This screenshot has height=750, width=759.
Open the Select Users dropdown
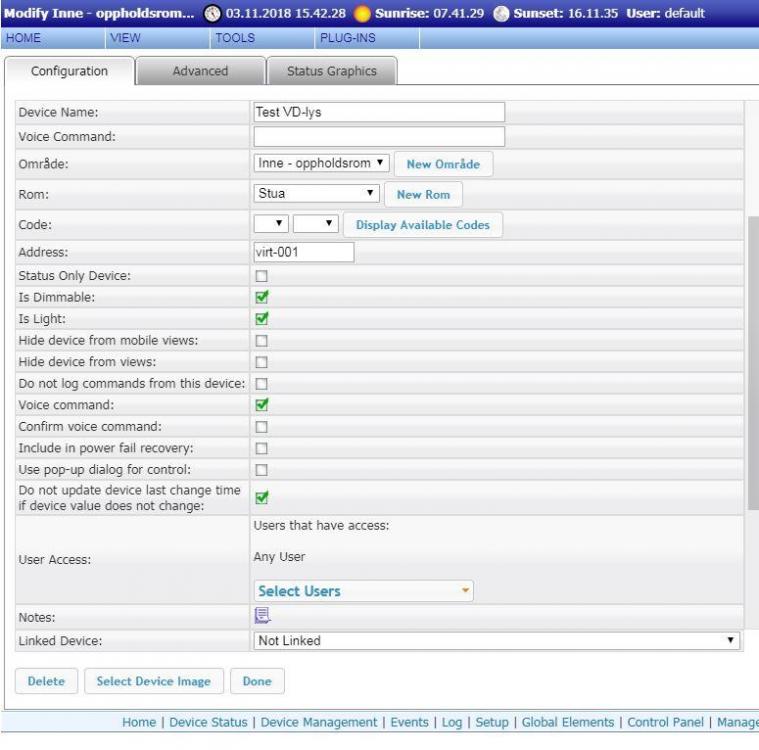point(363,591)
